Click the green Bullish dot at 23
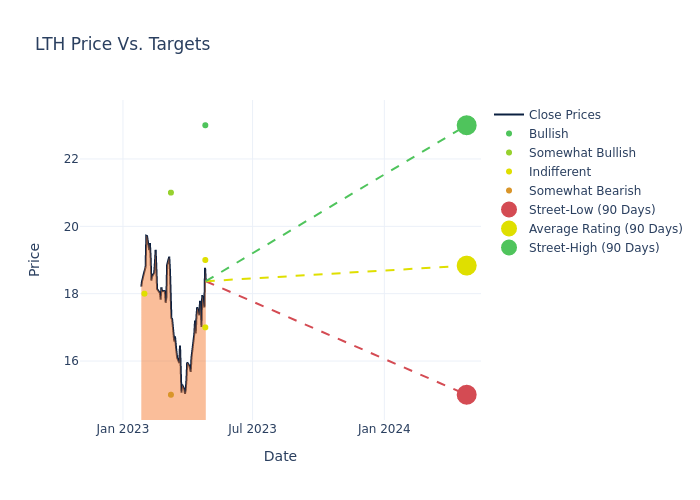The width and height of the screenshot is (700, 500). (205, 125)
